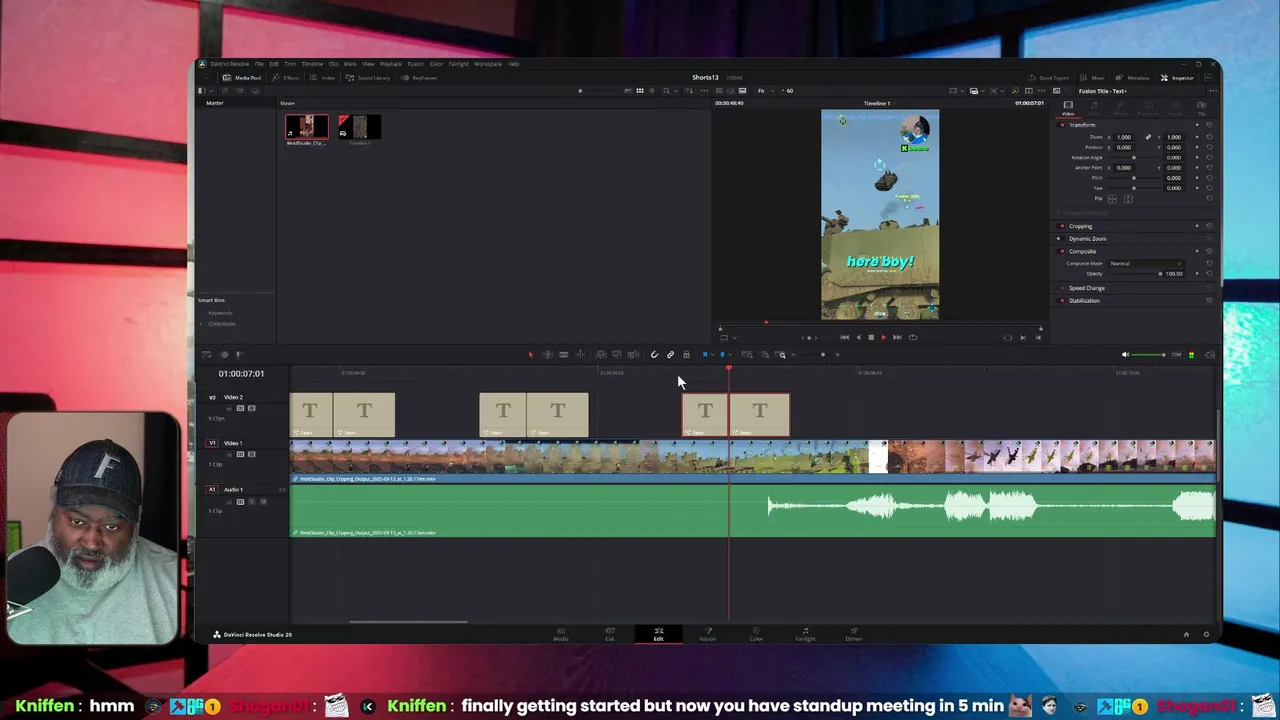Select the Video tab in Inspector
This screenshot has height=720, width=1280.
(1068, 108)
